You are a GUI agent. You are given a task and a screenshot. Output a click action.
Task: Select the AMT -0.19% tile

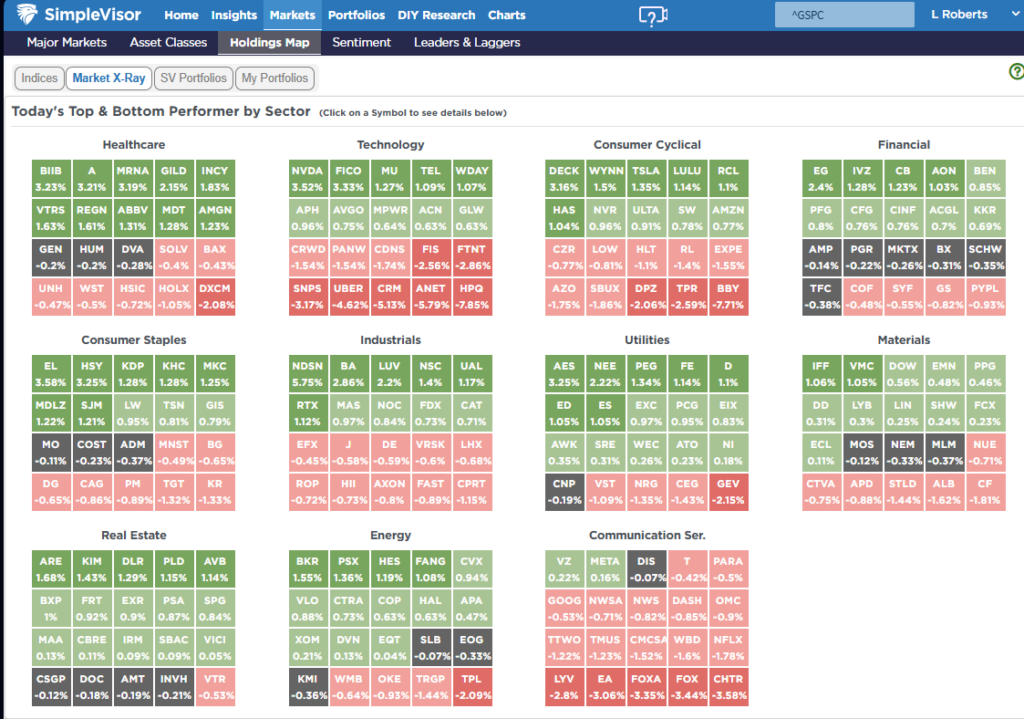point(133,686)
